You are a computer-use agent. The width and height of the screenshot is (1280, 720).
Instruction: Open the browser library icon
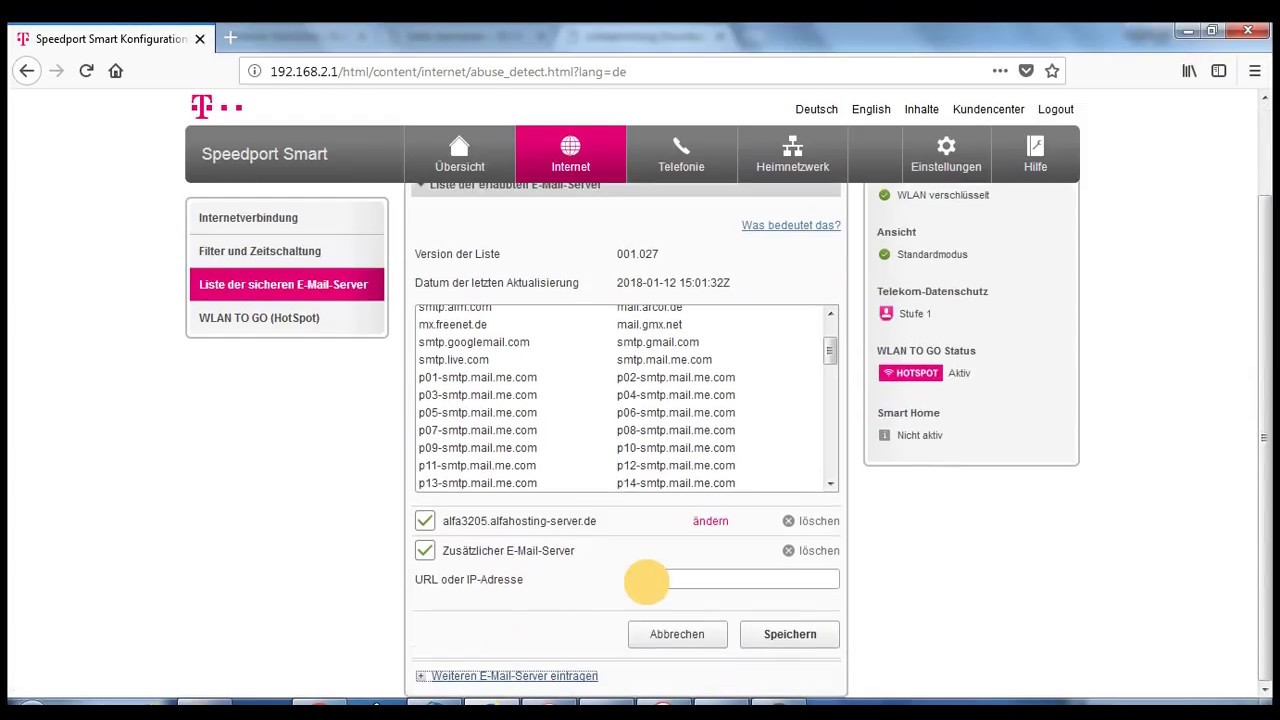point(1189,71)
